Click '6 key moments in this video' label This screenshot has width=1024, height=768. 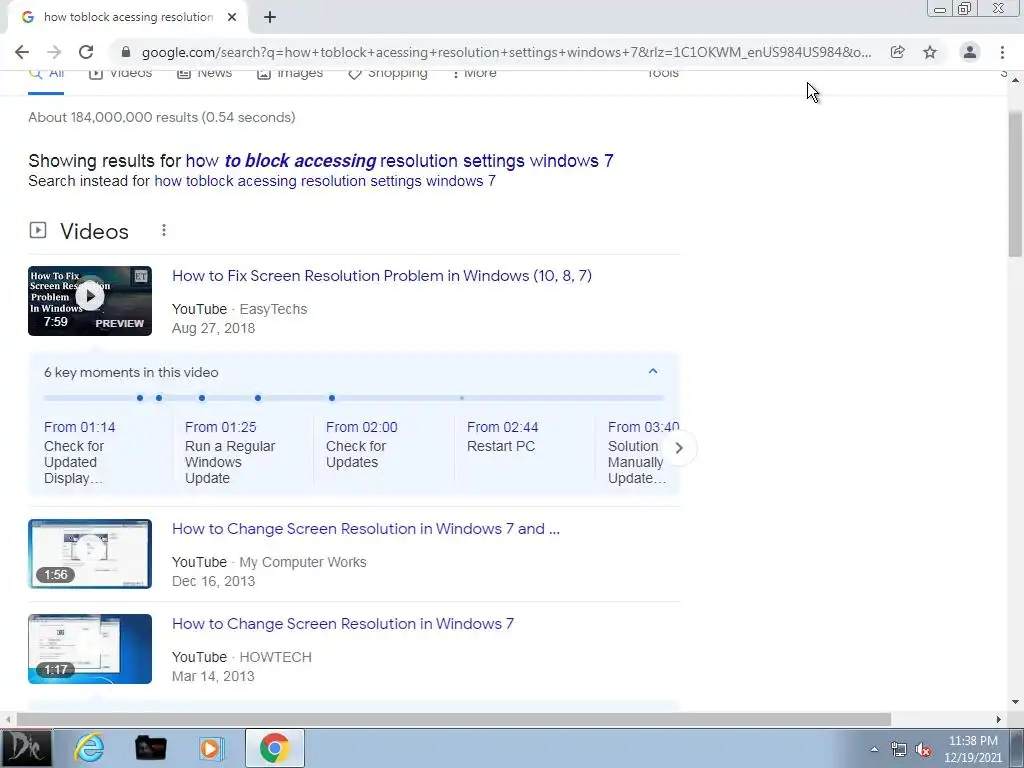[131, 372]
